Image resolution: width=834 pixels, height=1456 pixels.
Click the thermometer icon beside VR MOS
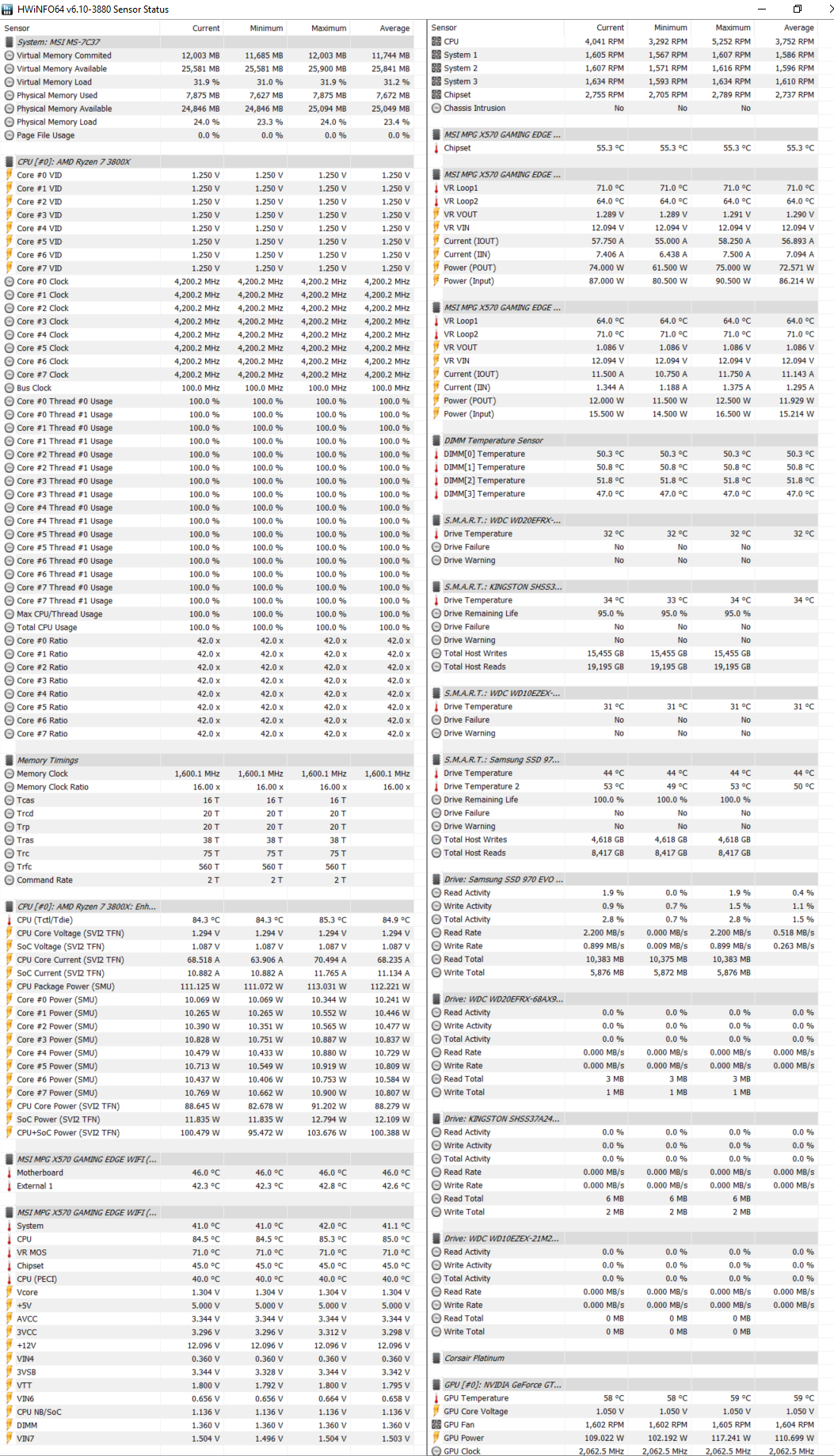click(10, 1253)
